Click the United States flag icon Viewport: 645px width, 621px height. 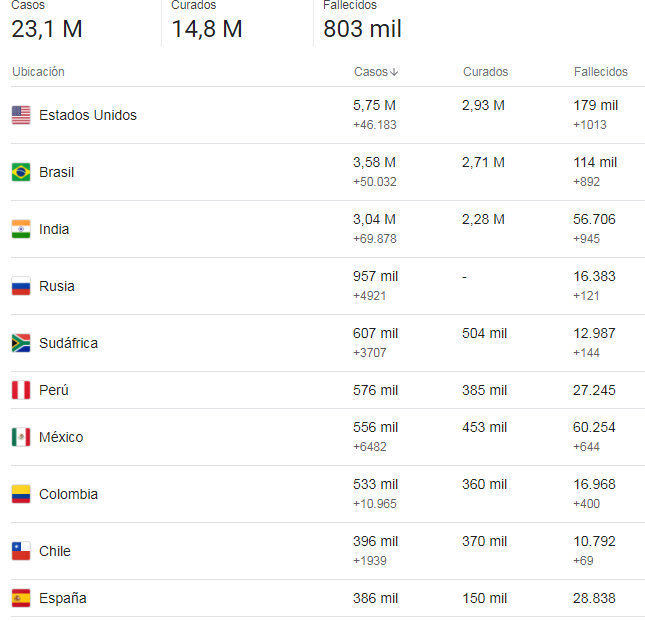[21, 115]
